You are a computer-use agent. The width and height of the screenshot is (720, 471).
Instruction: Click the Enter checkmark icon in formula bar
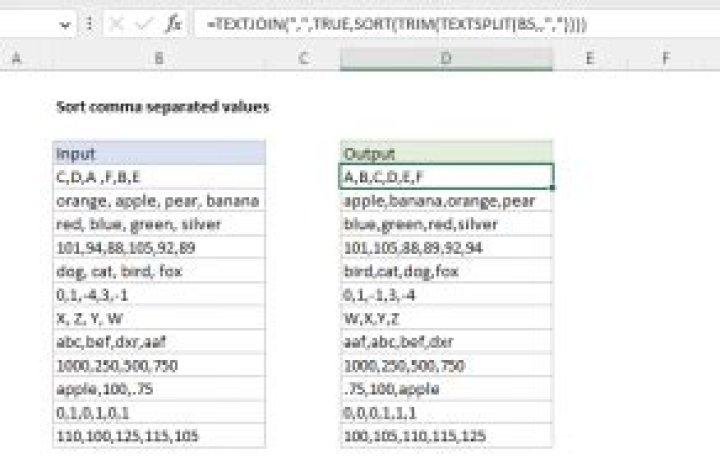click(x=144, y=21)
